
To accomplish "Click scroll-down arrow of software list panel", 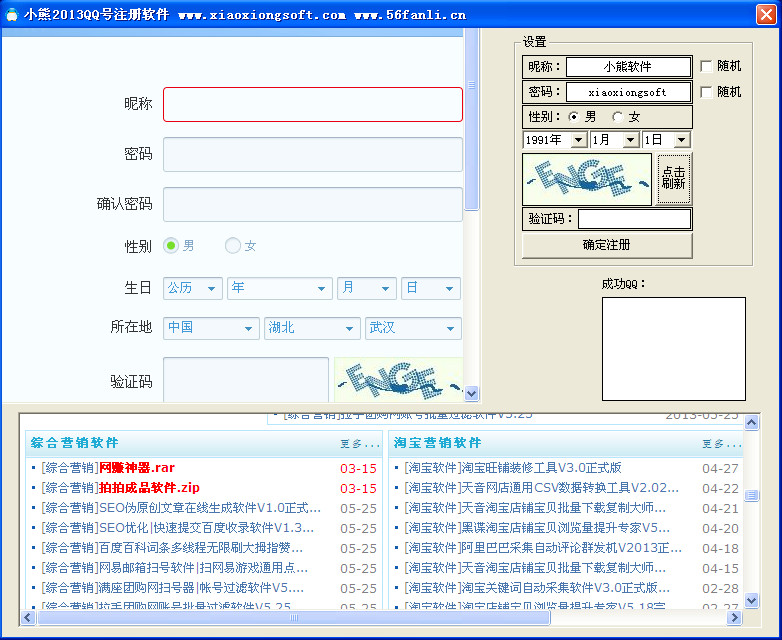I will (x=752, y=600).
